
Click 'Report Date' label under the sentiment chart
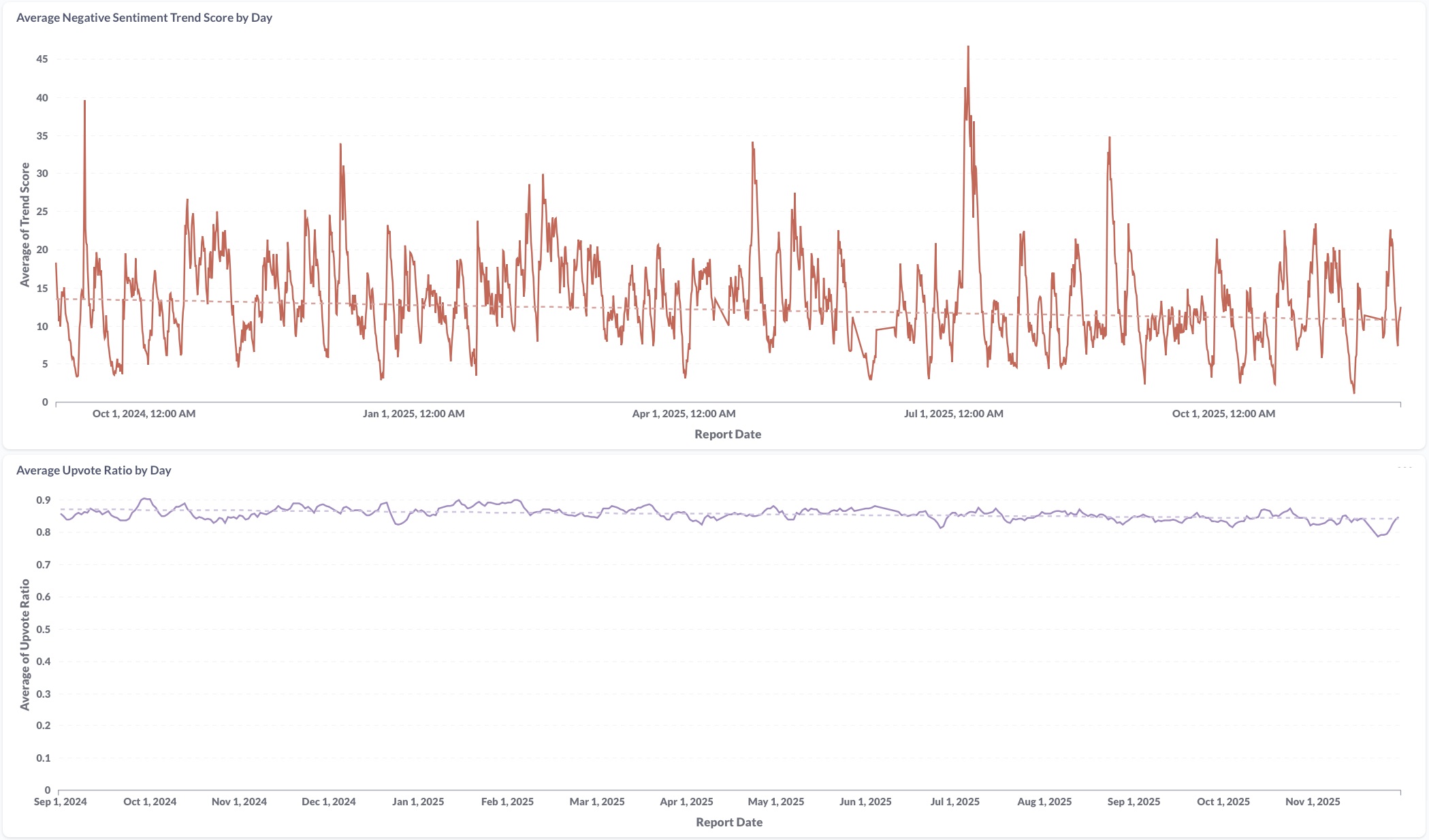(728, 434)
